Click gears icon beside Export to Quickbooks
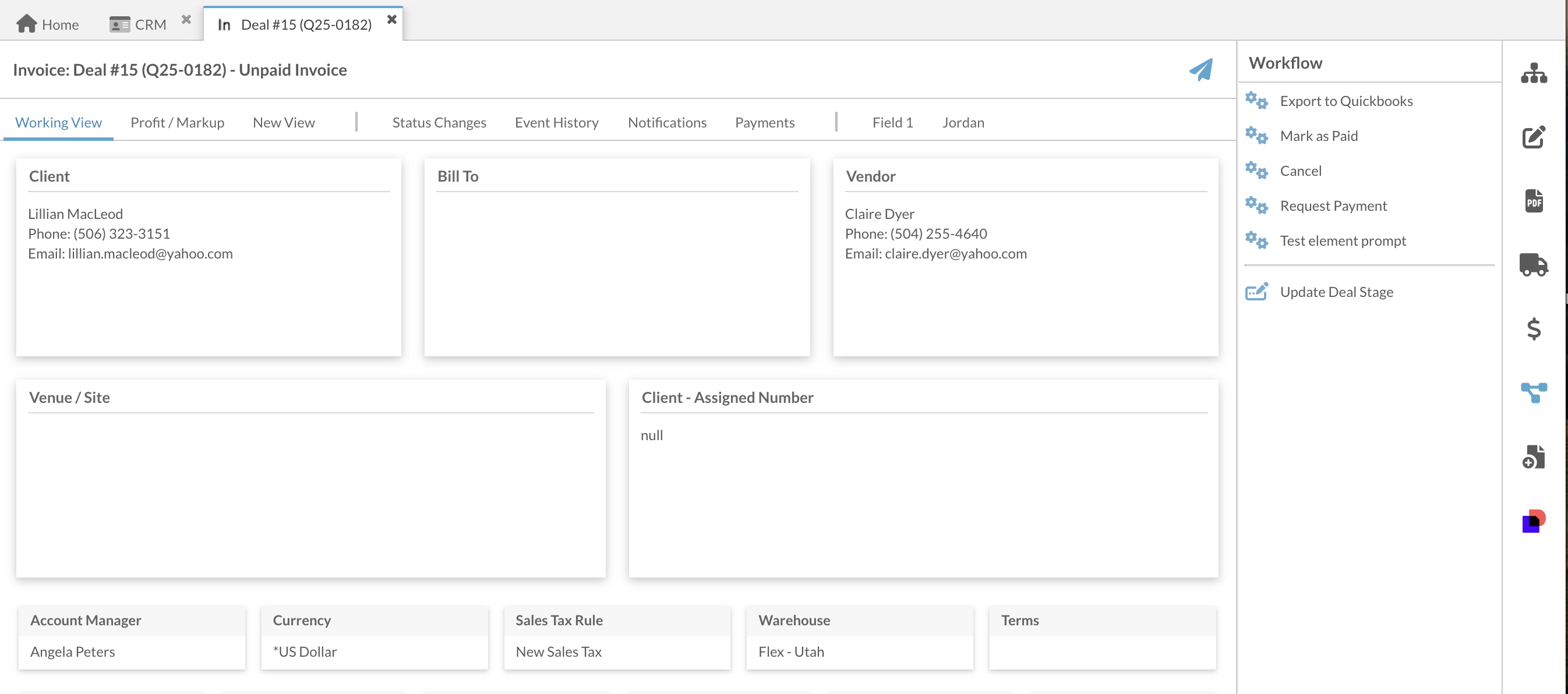The height and width of the screenshot is (694, 1568). [1256, 101]
